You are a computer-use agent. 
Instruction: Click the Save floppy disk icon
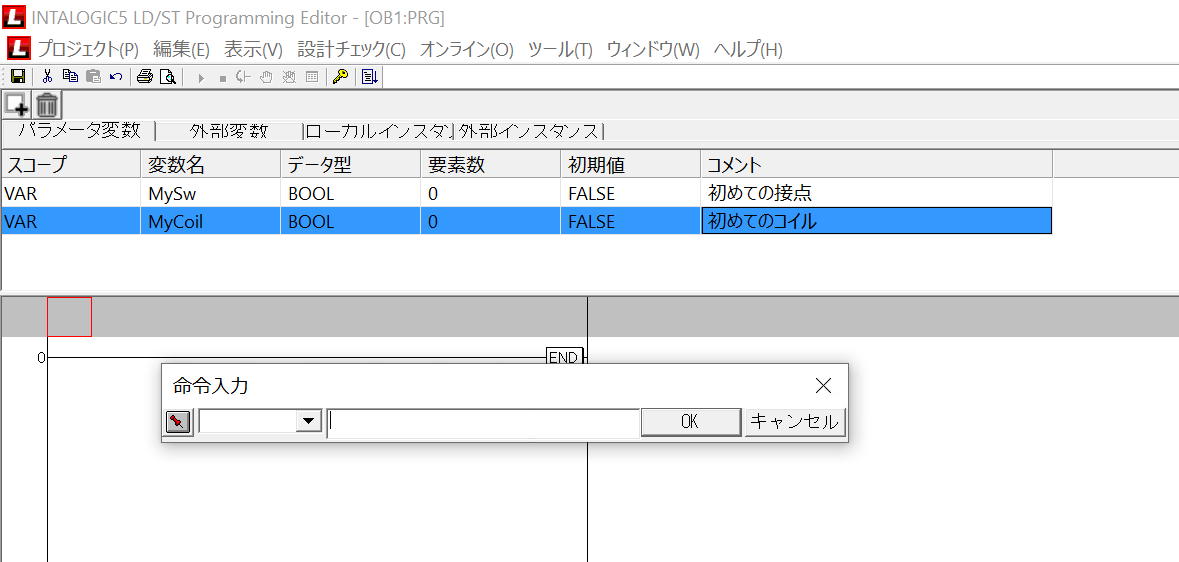pyautogui.click(x=17, y=77)
